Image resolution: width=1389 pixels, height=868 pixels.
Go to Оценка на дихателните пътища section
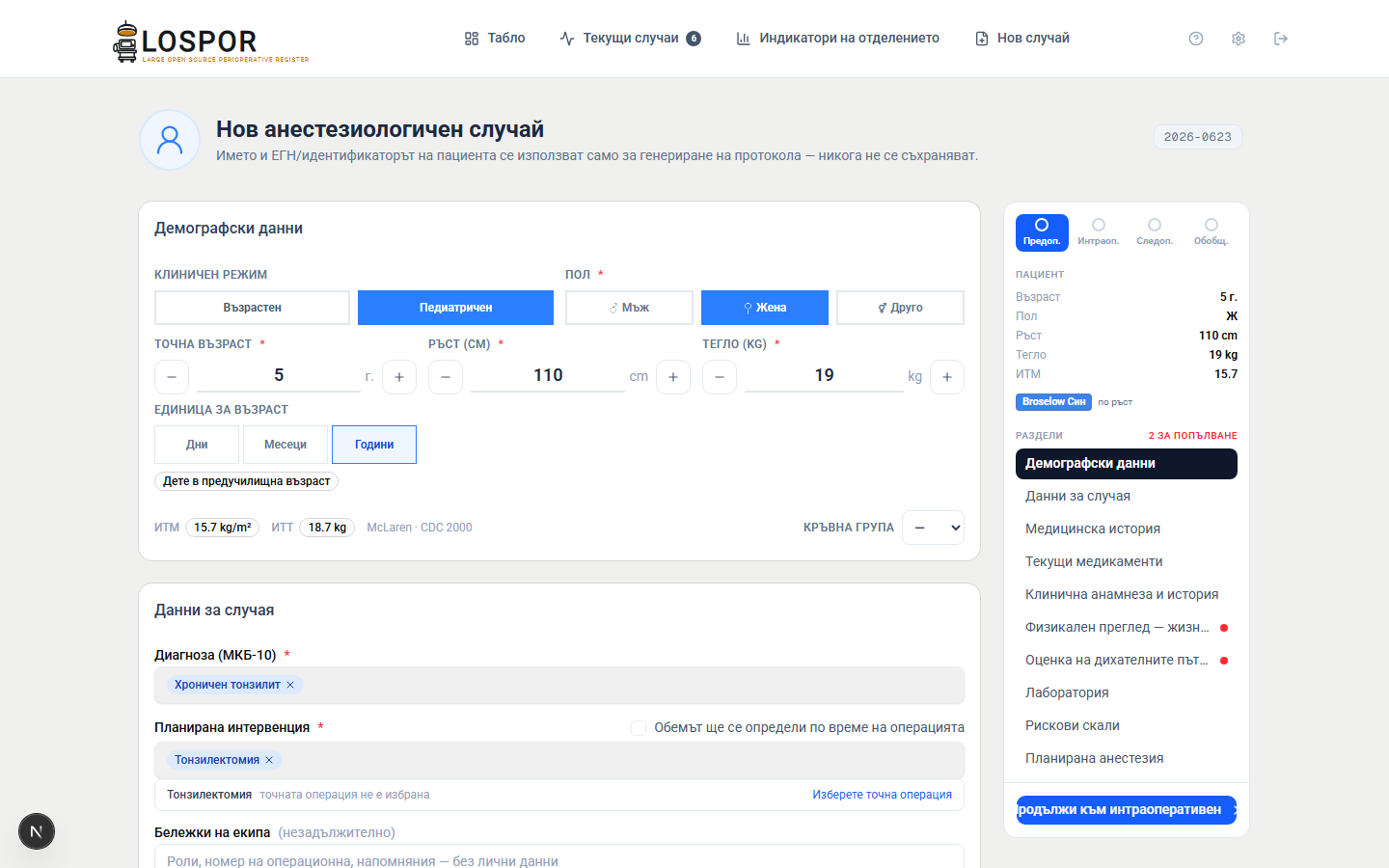pyautogui.click(x=1127, y=661)
